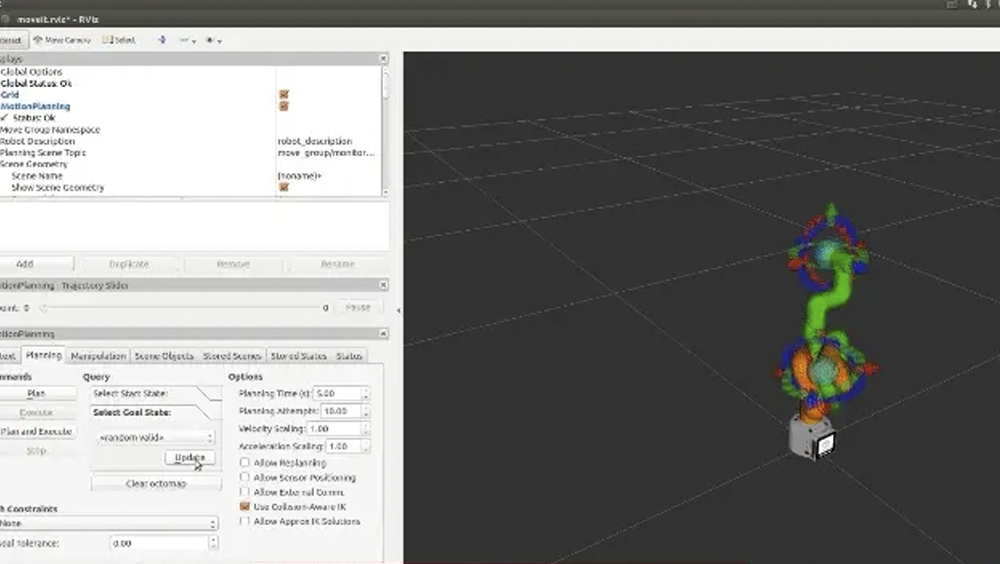Click Plan and Execute button
This screenshot has height=564, width=1000.
click(36, 431)
